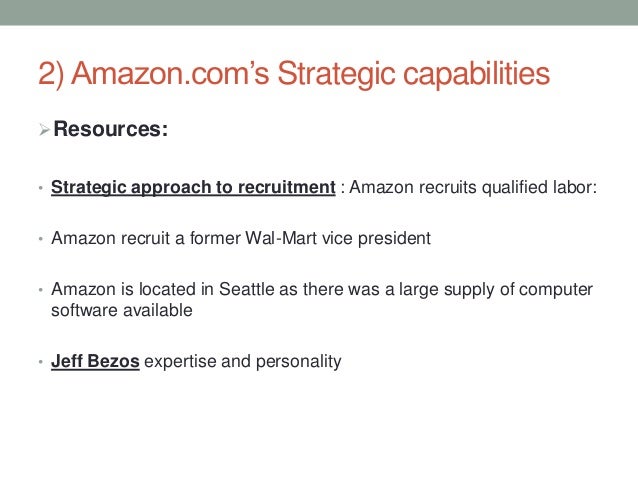Click the "2)" number in the title
638x479 pixels.
[x=50, y=75]
